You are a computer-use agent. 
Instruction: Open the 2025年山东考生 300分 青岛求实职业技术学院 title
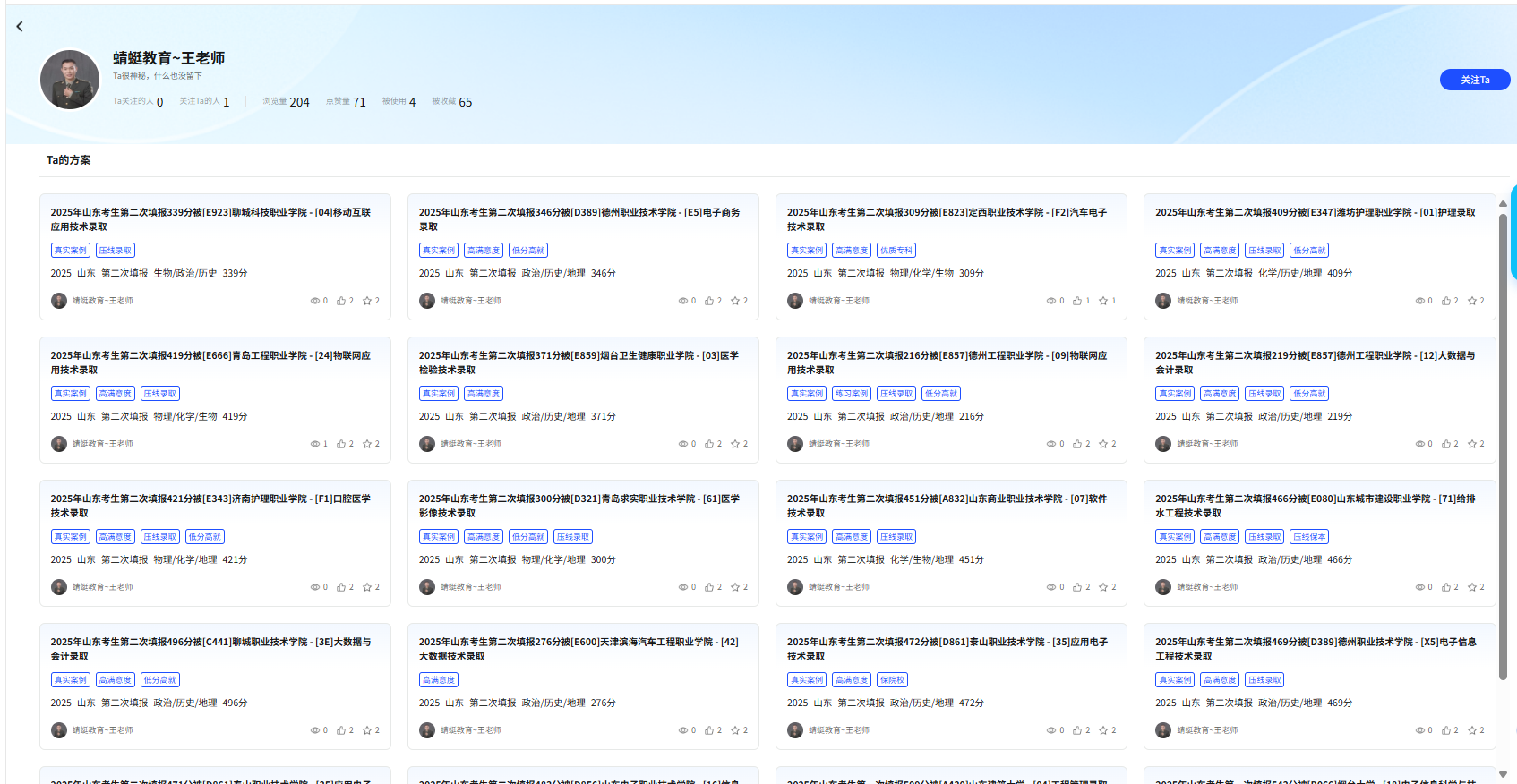(x=579, y=506)
